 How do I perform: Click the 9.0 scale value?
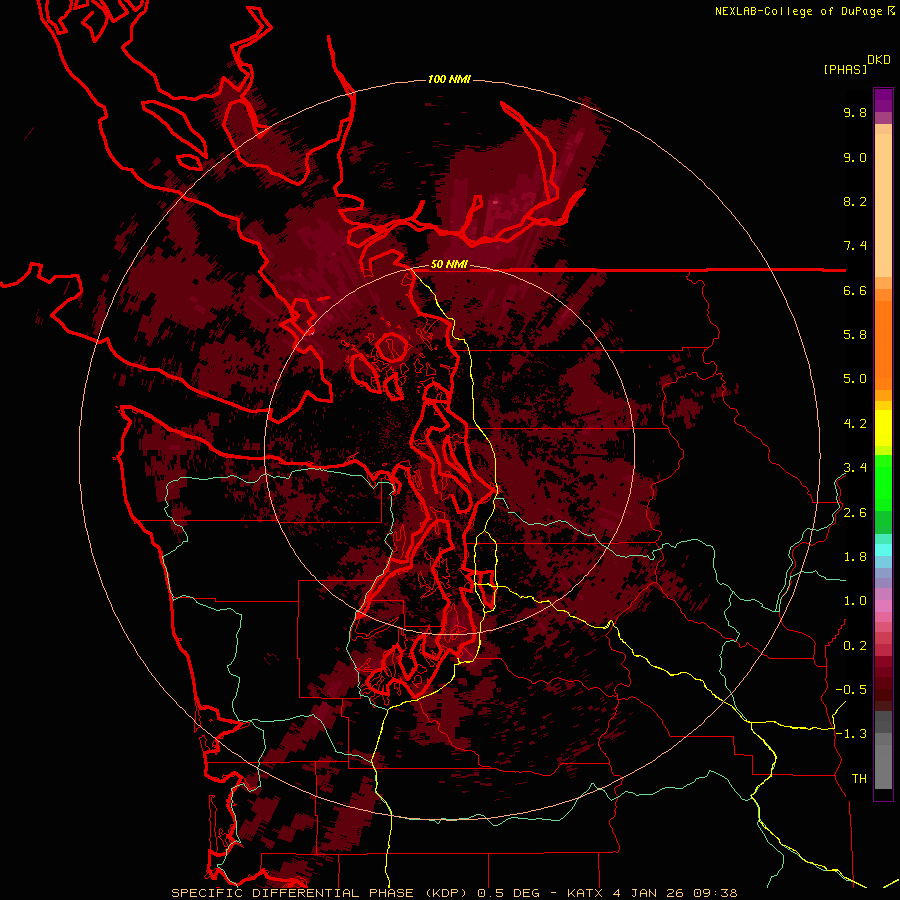point(855,157)
